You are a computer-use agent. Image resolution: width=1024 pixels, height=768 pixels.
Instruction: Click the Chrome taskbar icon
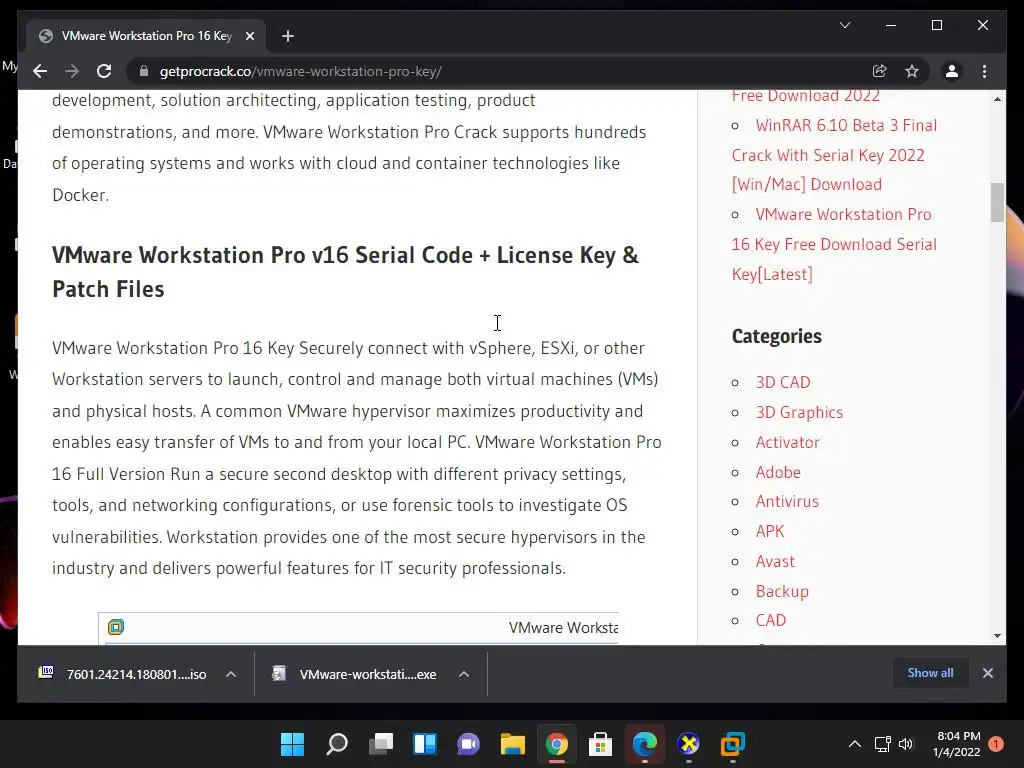point(556,744)
